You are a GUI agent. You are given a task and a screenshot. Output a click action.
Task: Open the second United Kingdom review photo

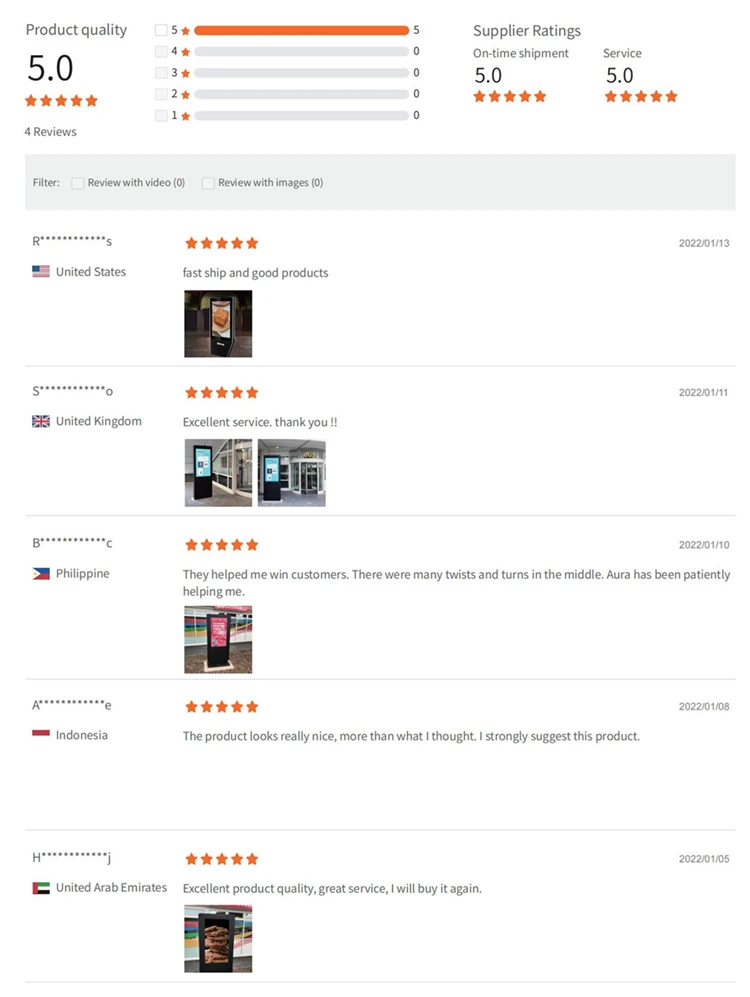[291, 473]
